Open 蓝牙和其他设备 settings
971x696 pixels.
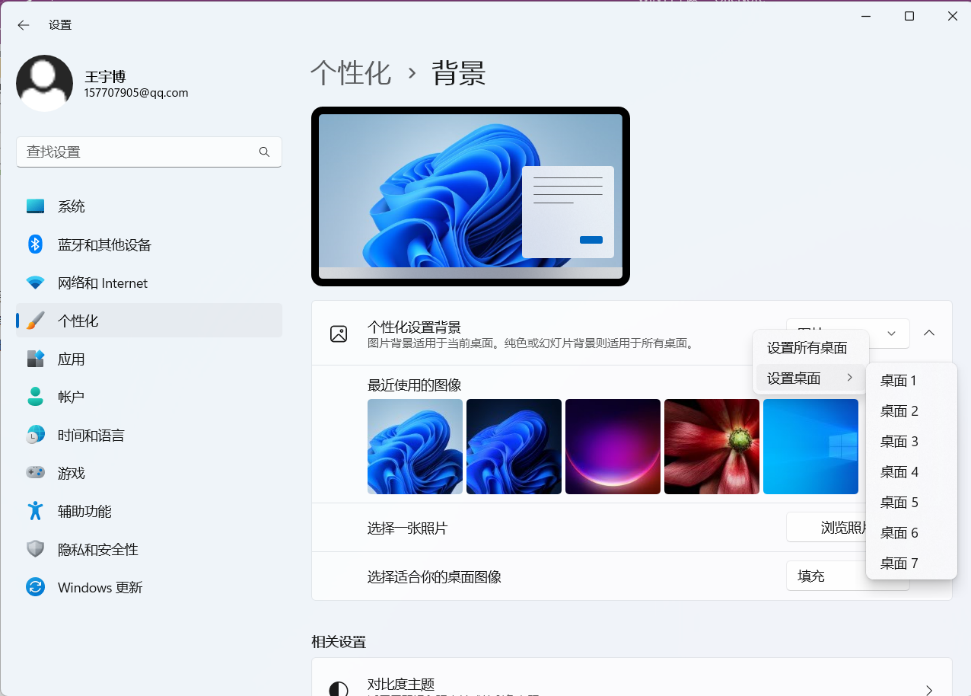149,245
